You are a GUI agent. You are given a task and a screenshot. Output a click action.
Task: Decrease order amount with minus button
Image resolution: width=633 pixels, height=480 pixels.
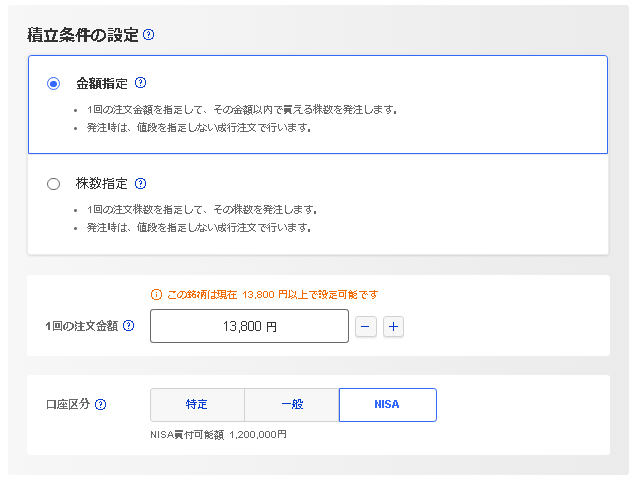(366, 326)
